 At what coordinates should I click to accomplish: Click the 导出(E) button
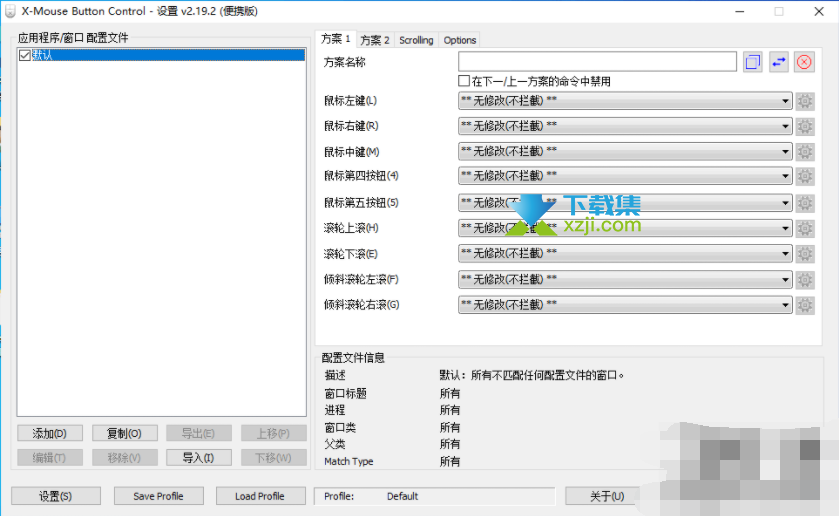click(x=199, y=433)
